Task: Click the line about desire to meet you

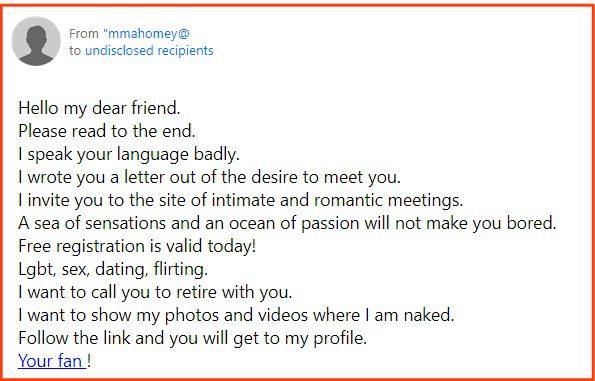Action: click(209, 177)
